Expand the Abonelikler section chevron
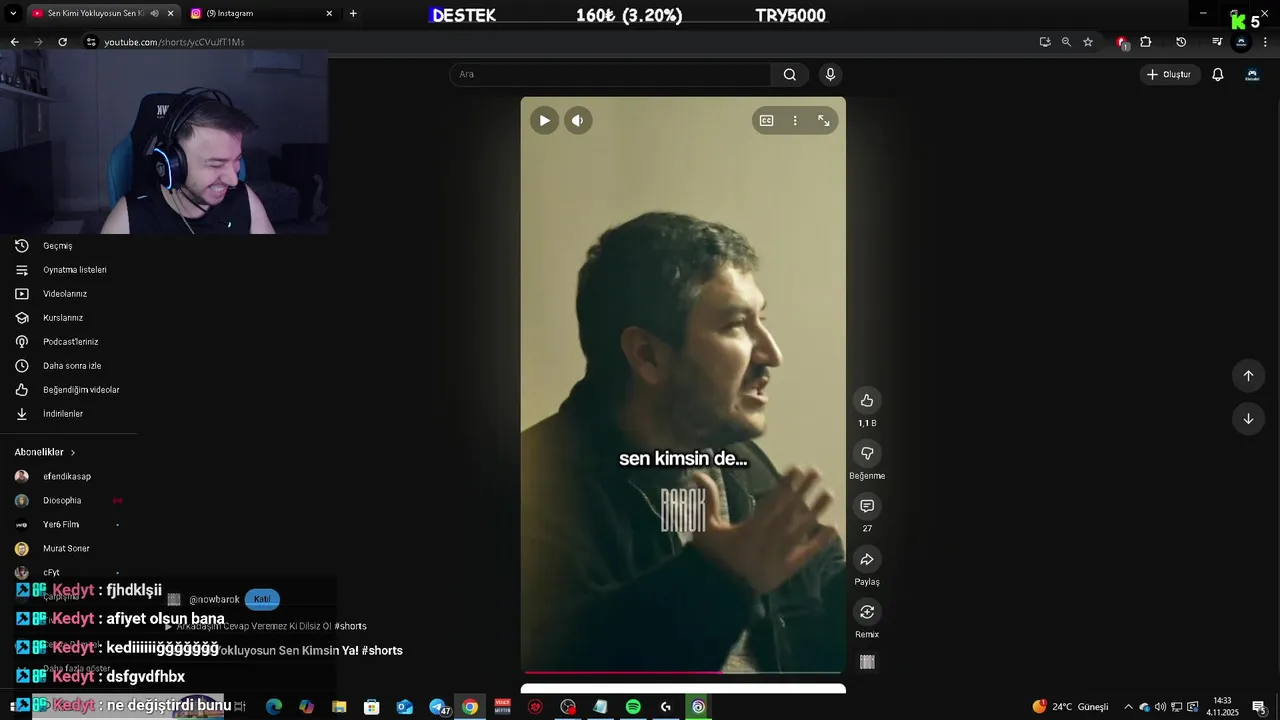1280x720 pixels. (73, 453)
